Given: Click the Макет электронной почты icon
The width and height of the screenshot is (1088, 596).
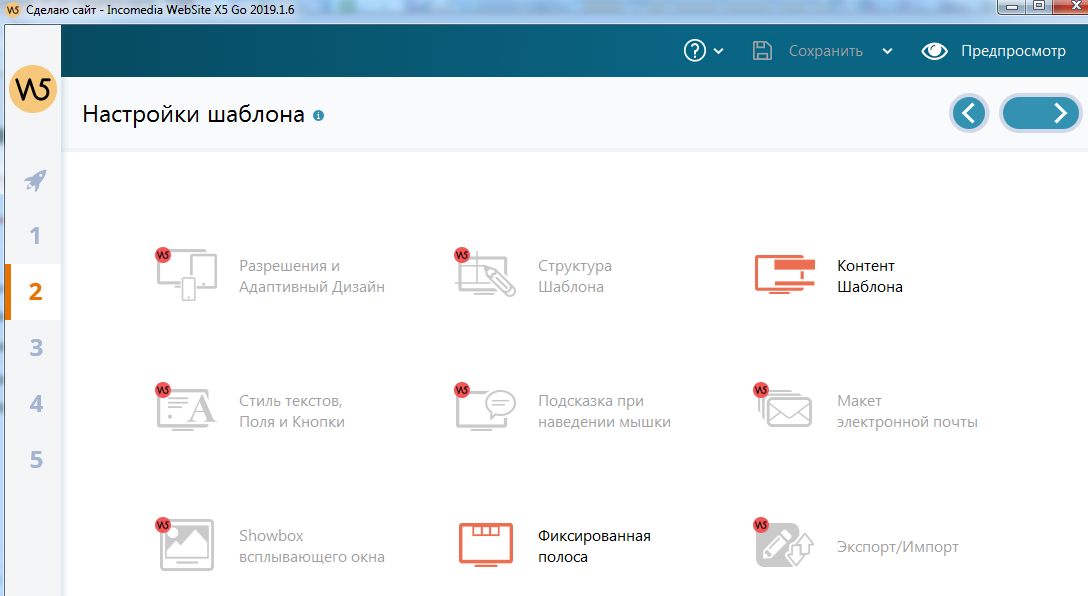Looking at the screenshot, I should coord(785,410).
